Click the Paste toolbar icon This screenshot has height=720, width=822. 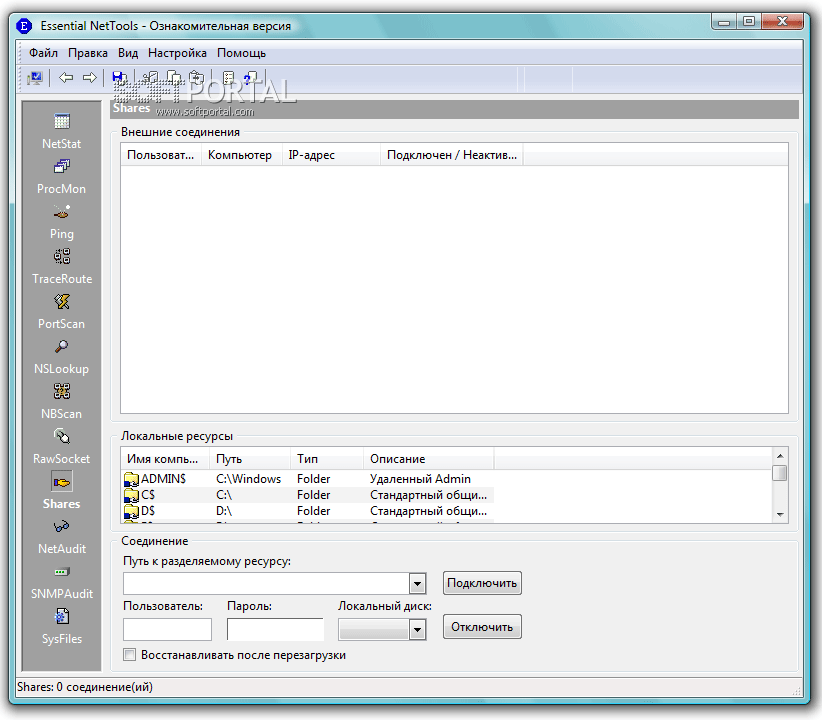[196, 78]
